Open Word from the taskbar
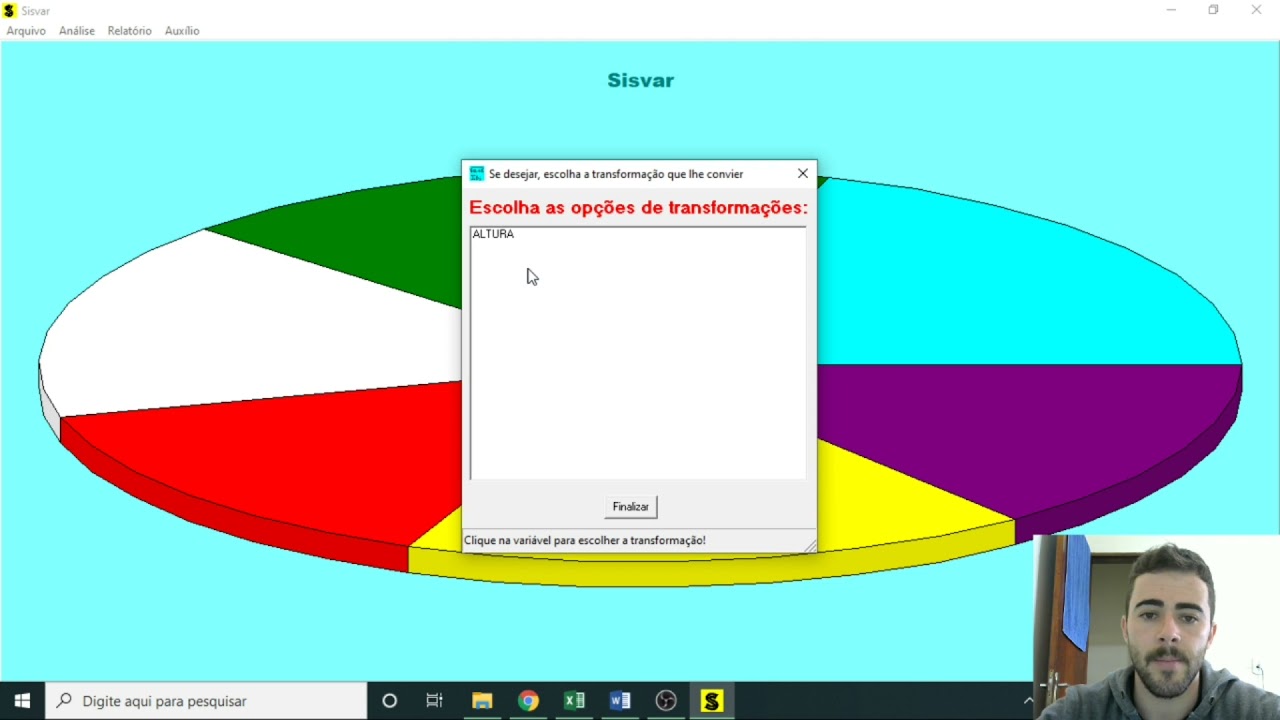 coord(620,701)
